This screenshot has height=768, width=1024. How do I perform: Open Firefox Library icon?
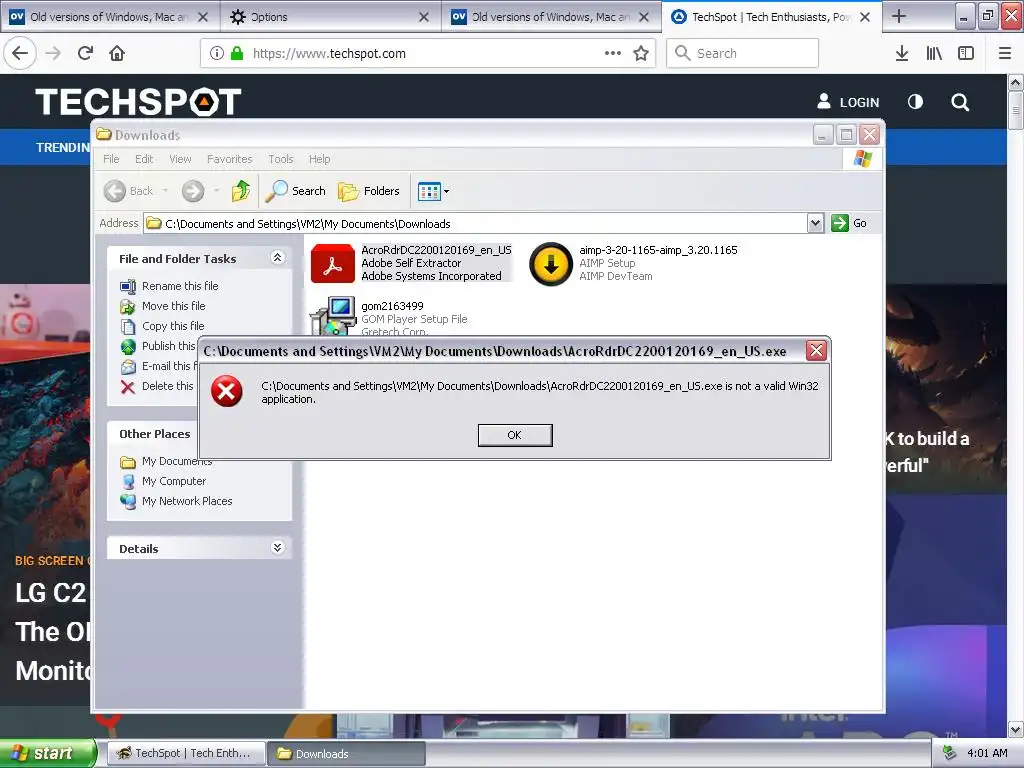click(934, 53)
